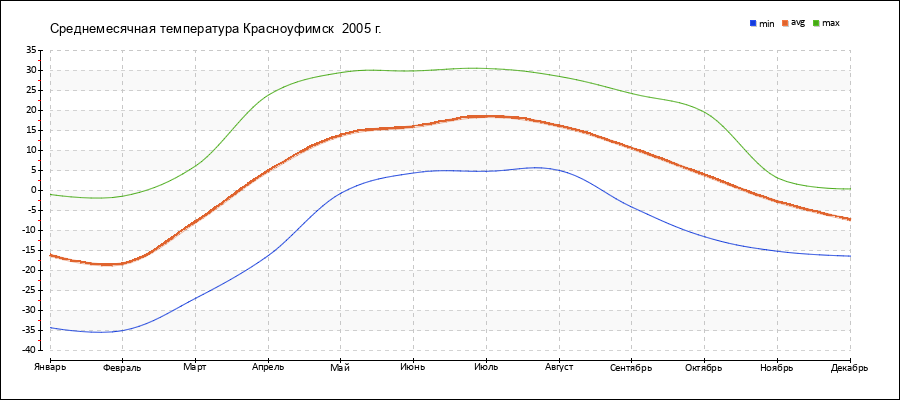Toggle the "max" series legend label
The width and height of the screenshot is (900, 400).
pyautogui.click(x=831, y=23)
